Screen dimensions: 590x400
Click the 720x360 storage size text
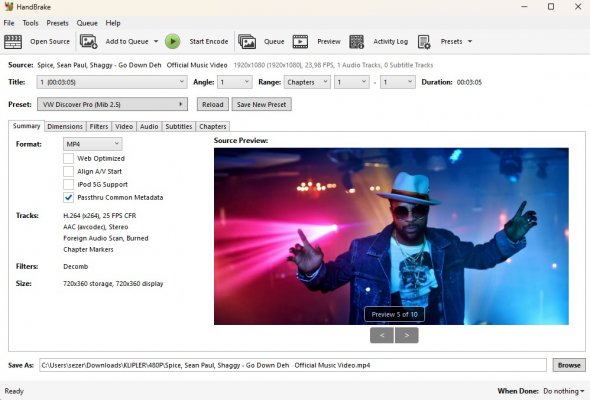113,284
